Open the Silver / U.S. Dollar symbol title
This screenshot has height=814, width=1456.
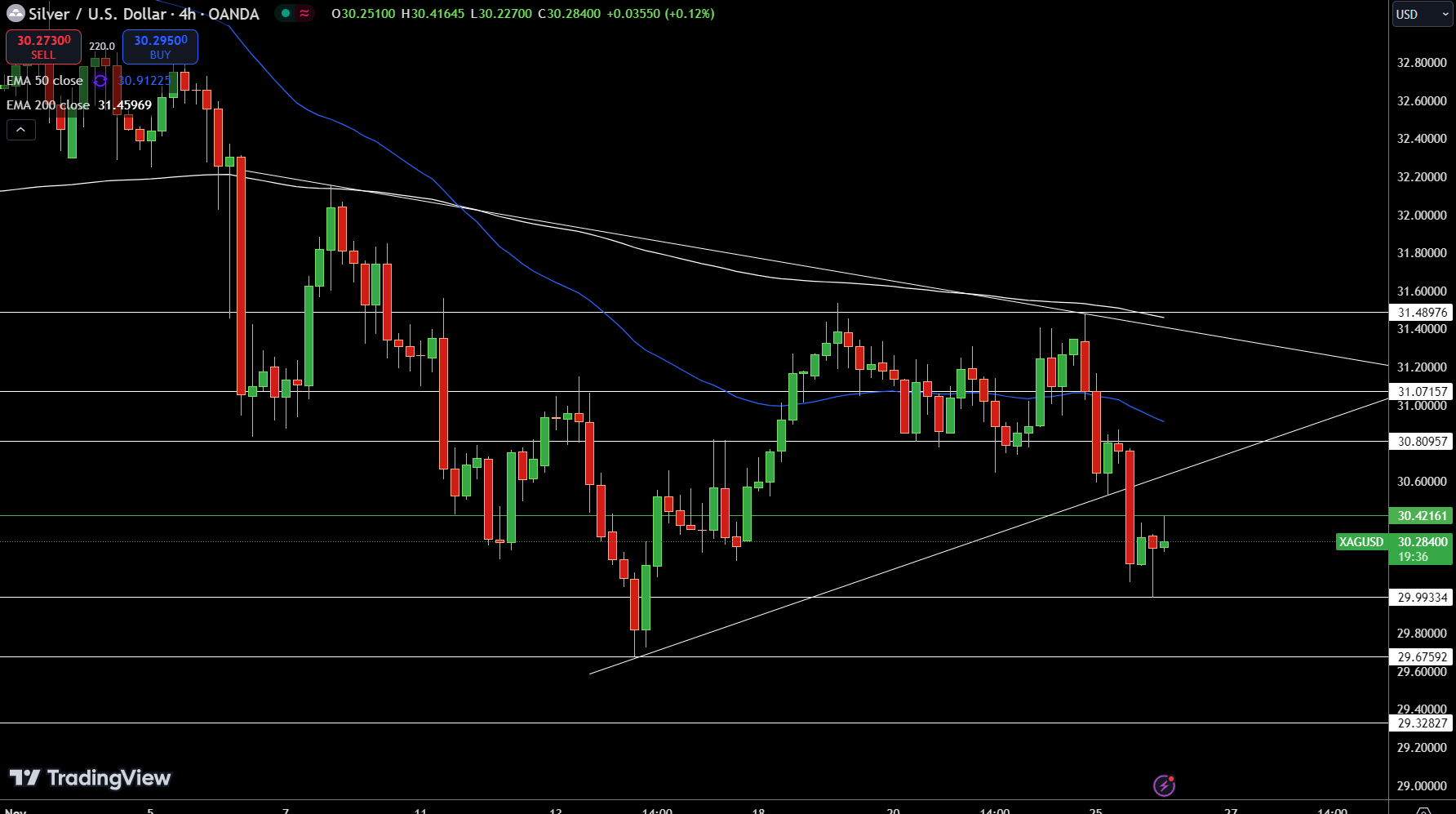pos(144,14)
